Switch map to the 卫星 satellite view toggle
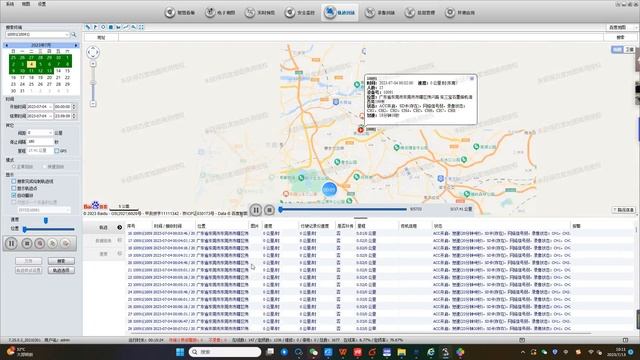This screenshot has width=640, height=360. [629, 49]
